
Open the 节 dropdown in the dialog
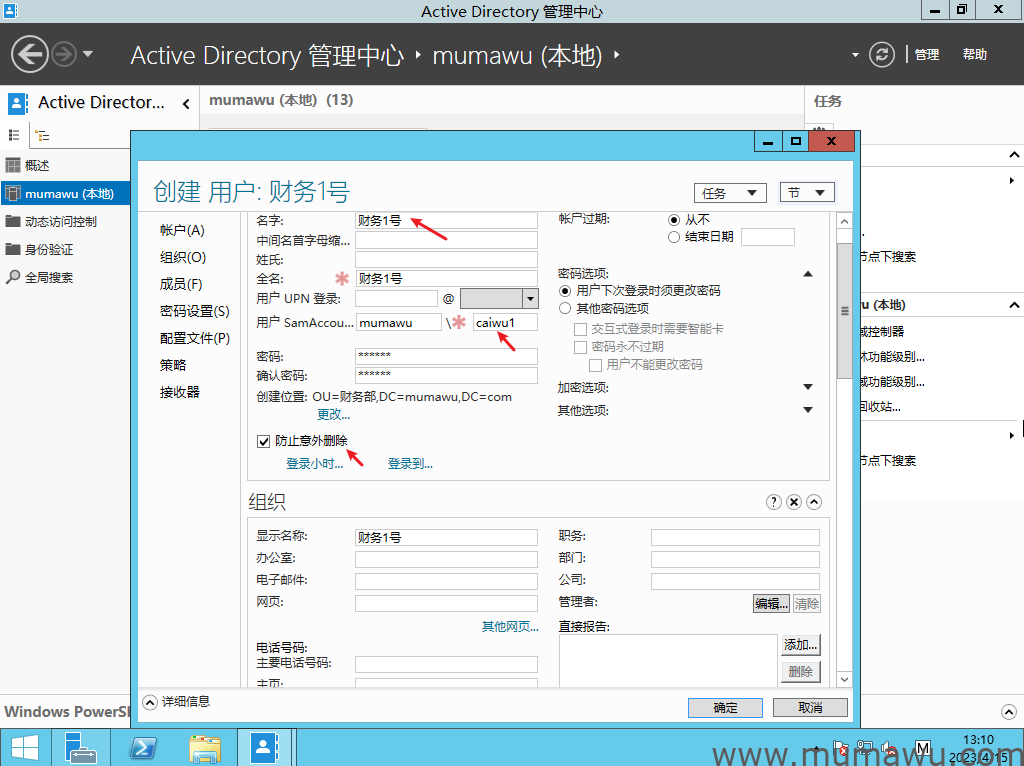[x=807, y=193]
